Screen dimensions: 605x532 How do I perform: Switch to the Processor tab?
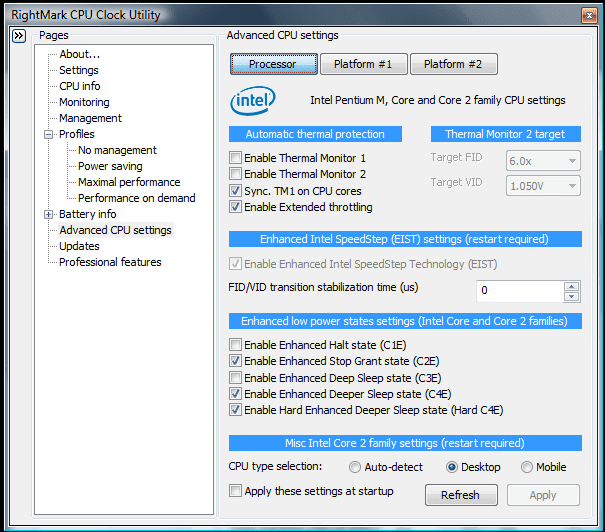pyautogui.click(x=274, y=64)
